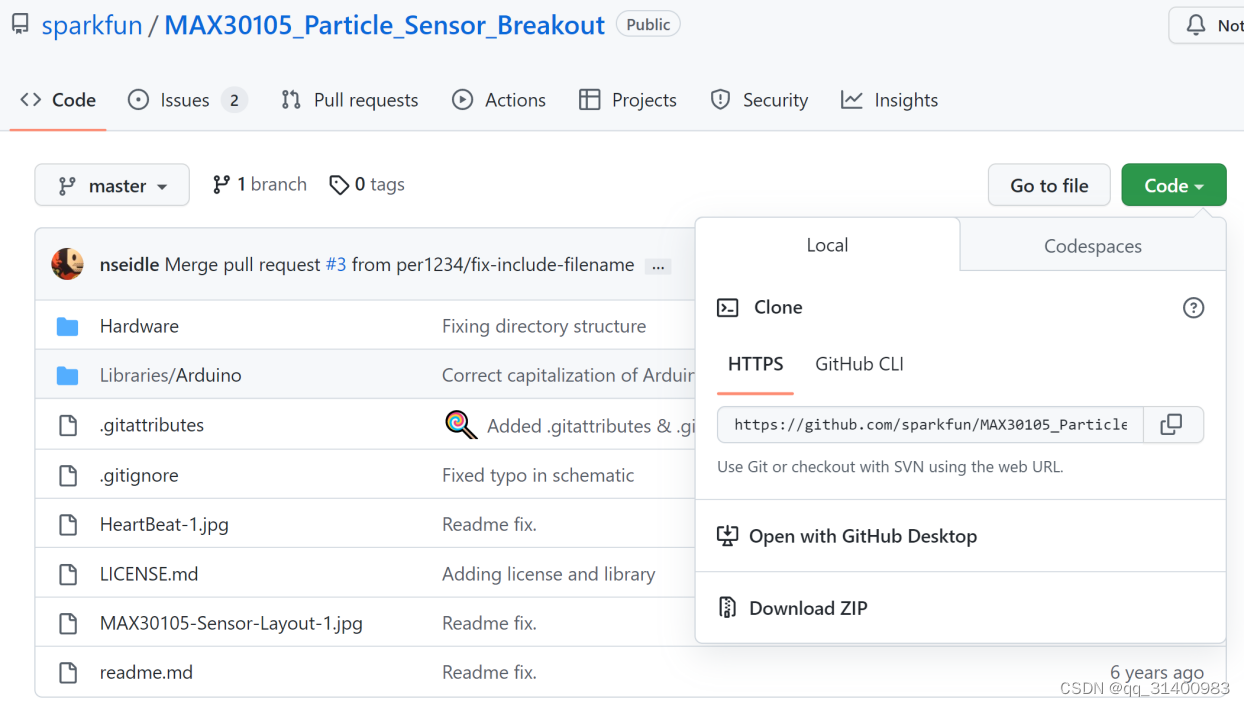The height and width of the screenshot is (706, 1245).
Task: Click nseidle's avatar image
Action: (67, 264)
